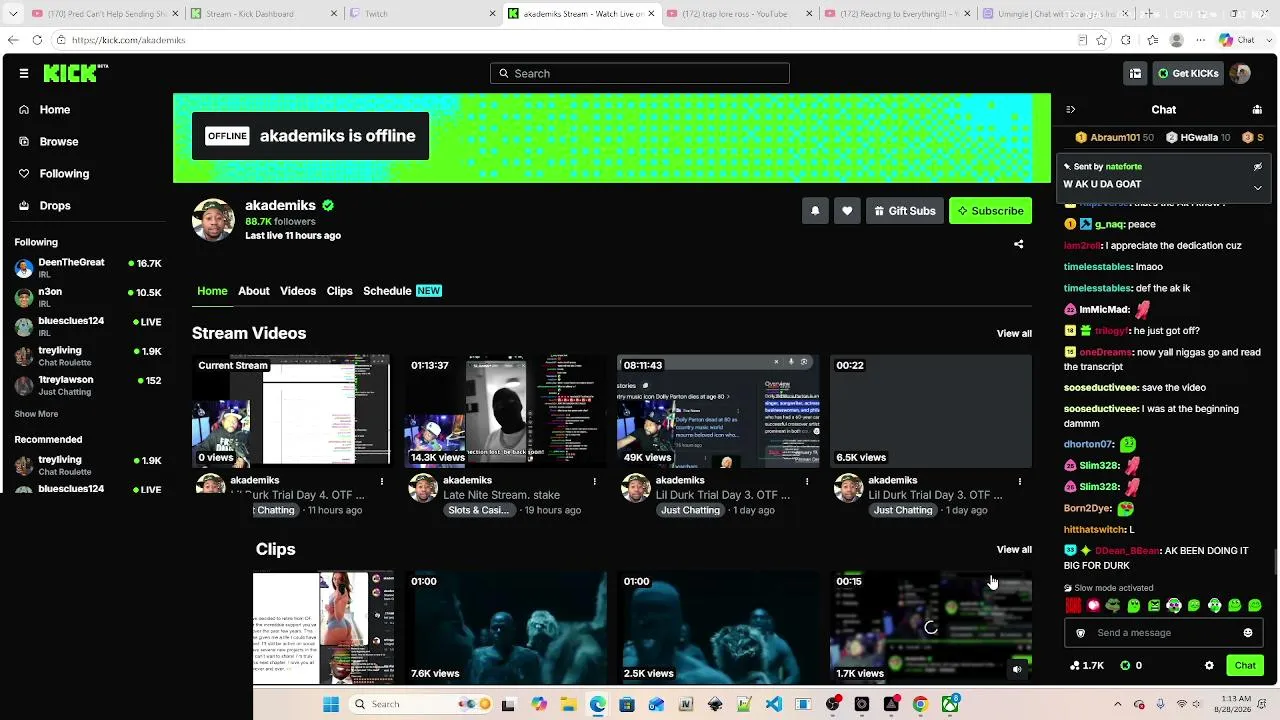View all Stream Videos
Viewport: 1280px width, 720px height.
point(1014,334)
